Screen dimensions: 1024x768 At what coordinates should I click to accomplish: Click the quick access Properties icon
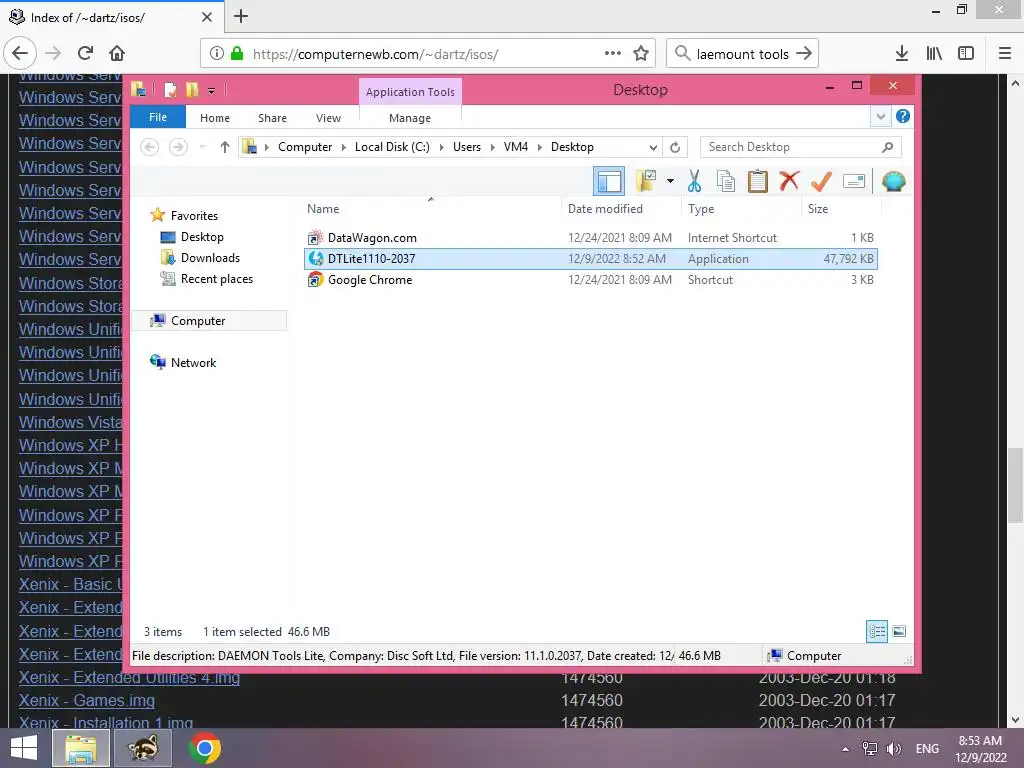pos(170,89)
